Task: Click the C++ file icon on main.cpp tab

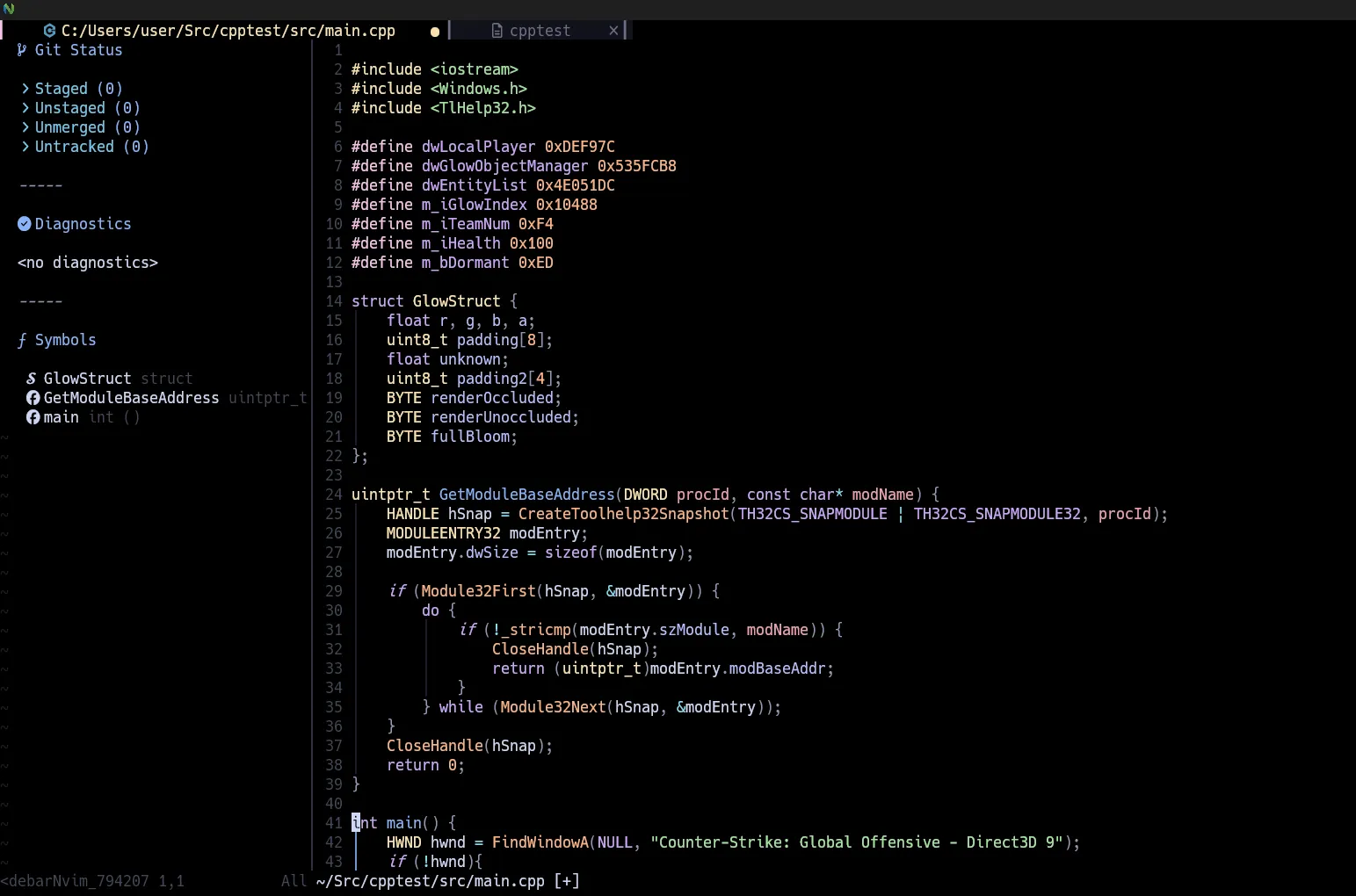Action: click(49, 31)
